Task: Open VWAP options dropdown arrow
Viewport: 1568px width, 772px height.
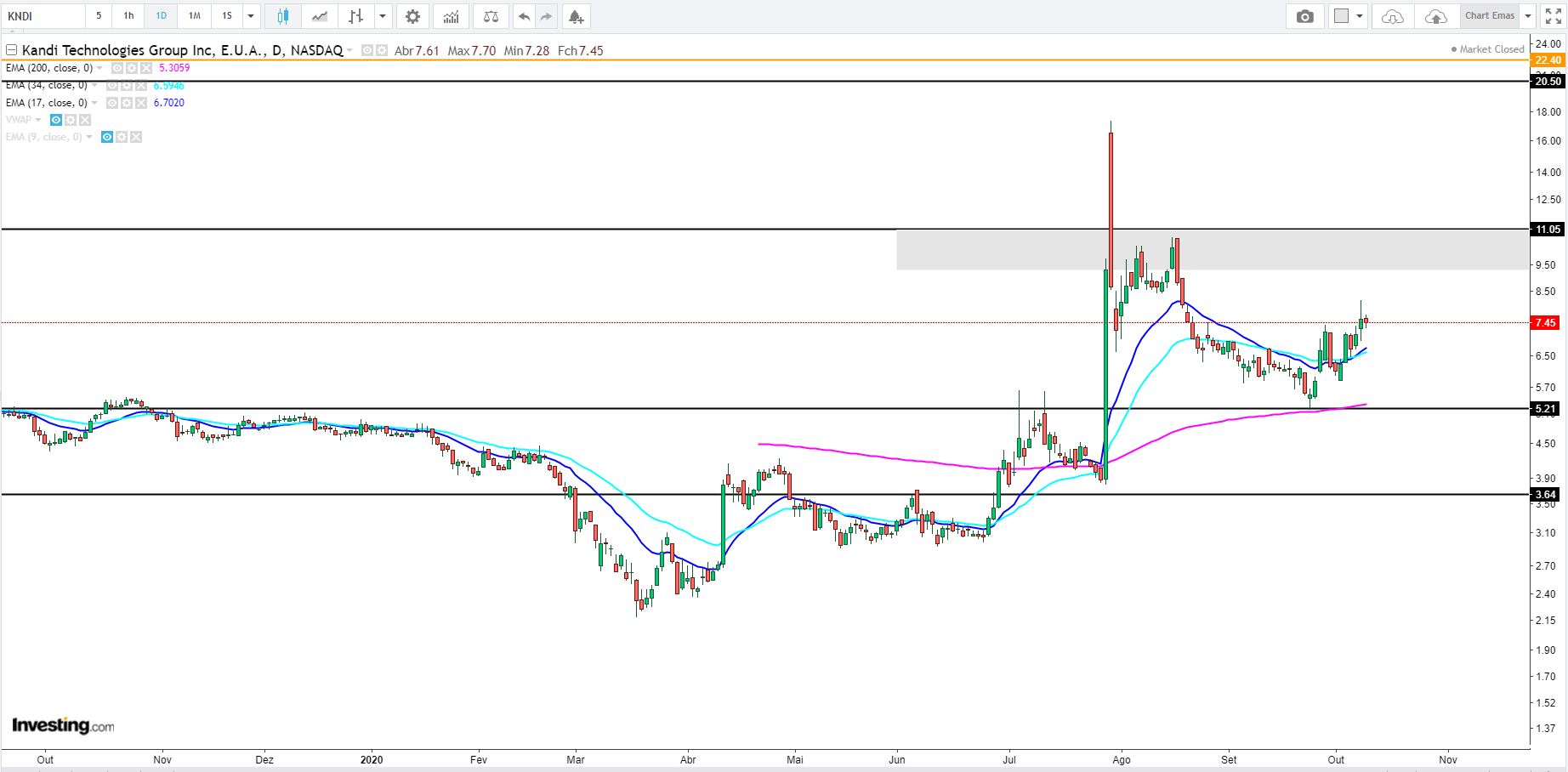Action: [x=38, y=120]
